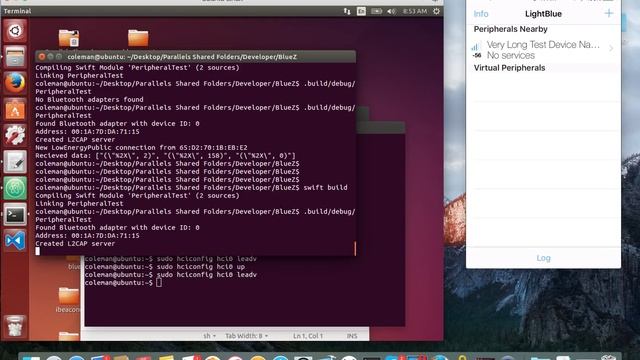Viewport: 640px width, 360px height.
Task: Tap the Log button in LightBlue
Action: pyautogui.click(x=543, y=258)
